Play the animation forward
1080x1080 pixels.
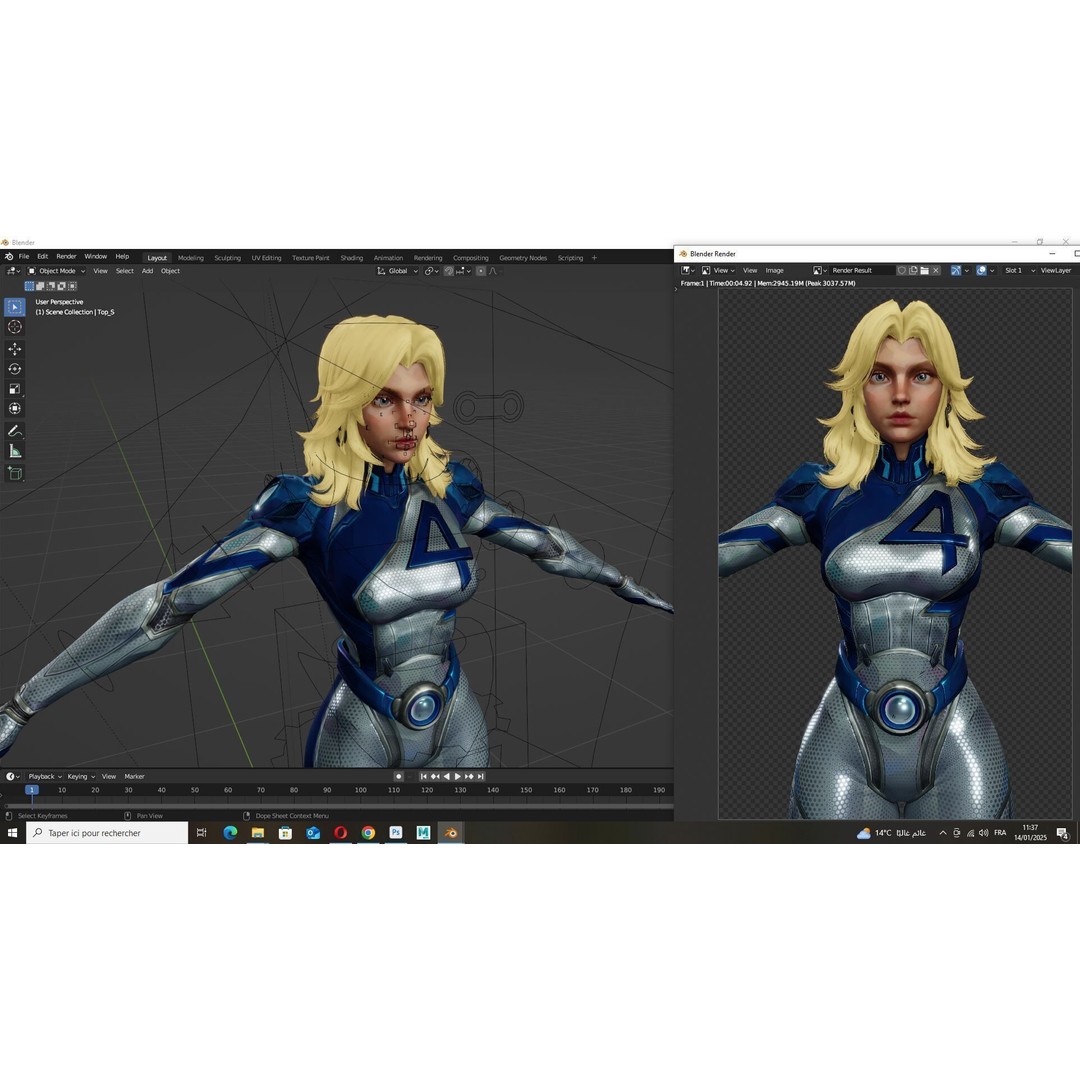pos(457,776)
